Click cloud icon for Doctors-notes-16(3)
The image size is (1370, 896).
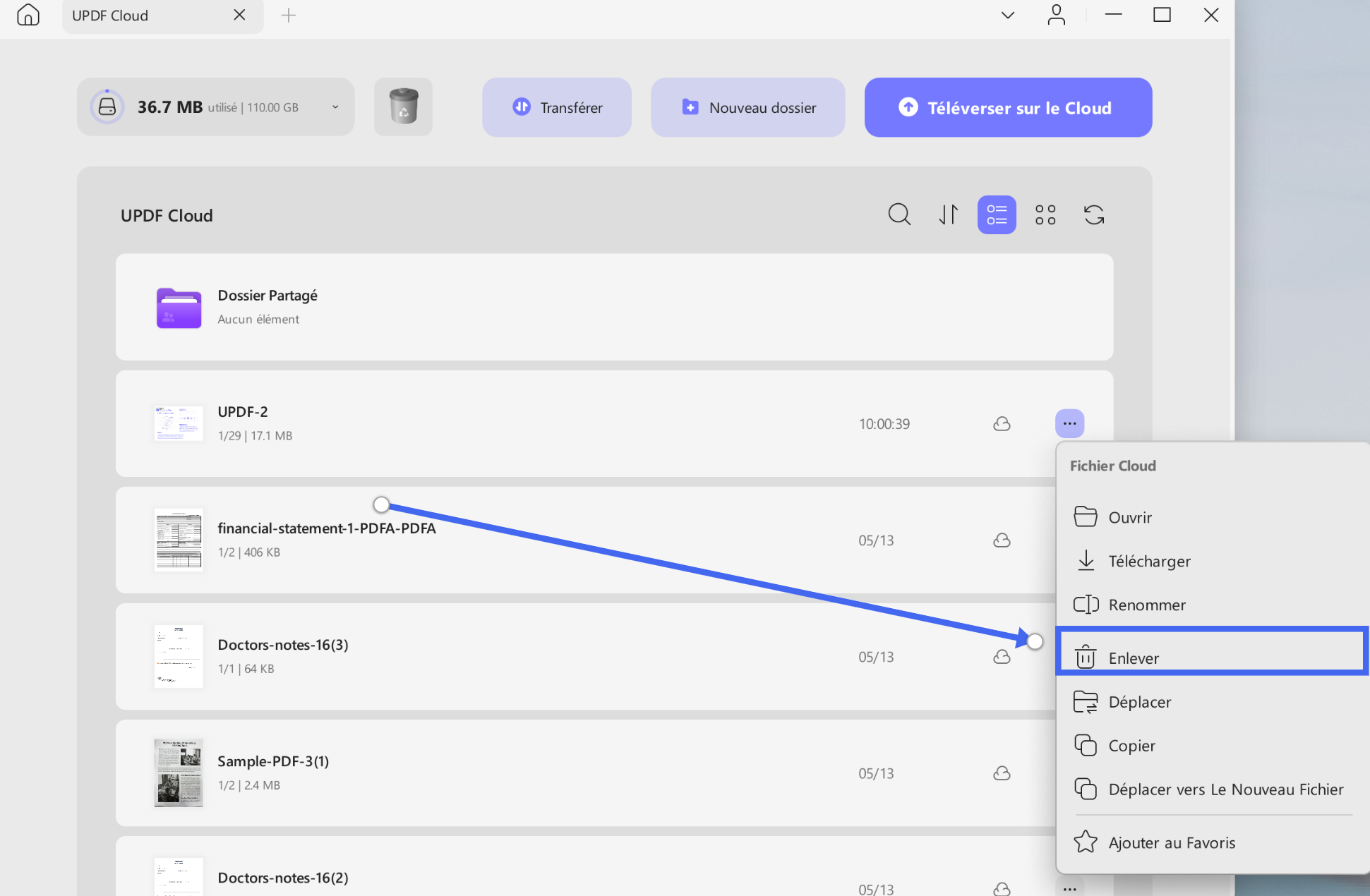tap(1002, 657)
